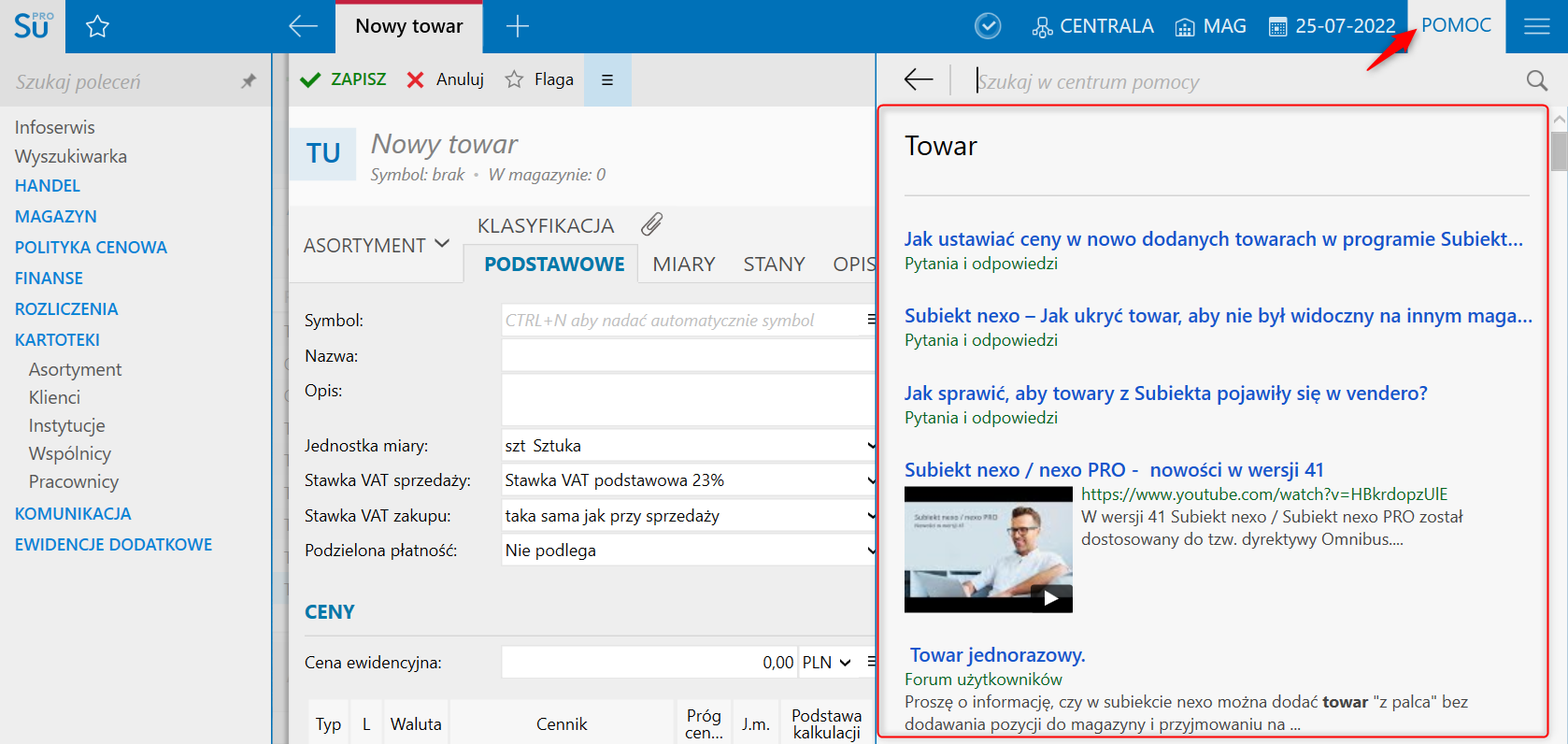Click the attachment paperclip icon
The width and height of the screenshot is (1568, 744).
click(x=651, y=224)
